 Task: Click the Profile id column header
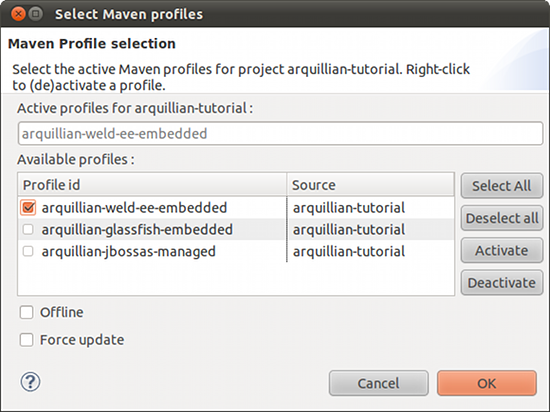click(x=152, y=184)
